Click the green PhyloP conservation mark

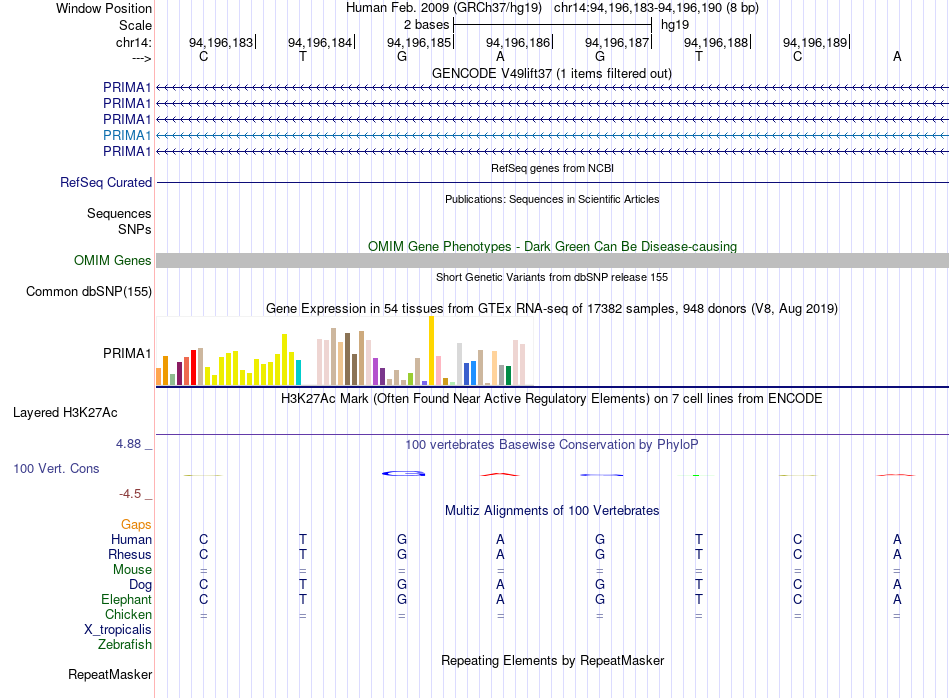point(696,475)
